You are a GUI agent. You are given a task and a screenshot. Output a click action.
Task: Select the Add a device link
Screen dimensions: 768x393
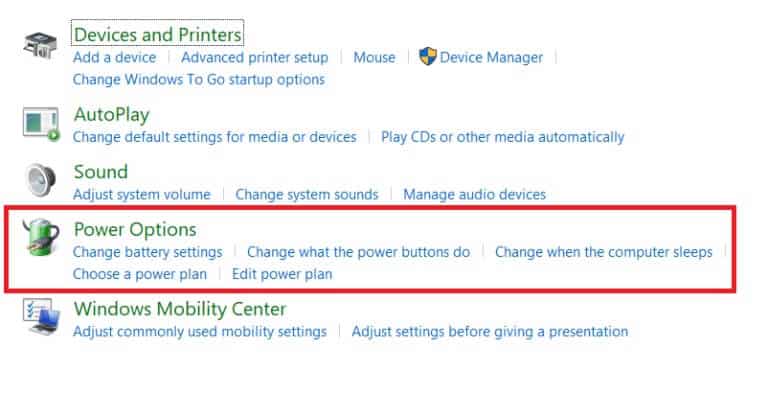115,57
